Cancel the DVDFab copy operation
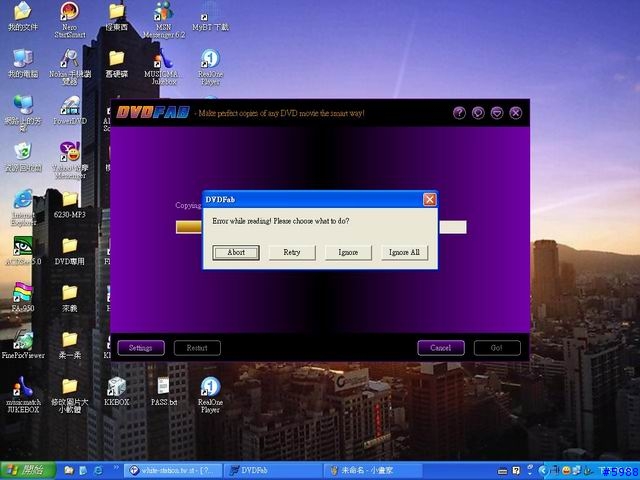This screenshot has width=640, height=480. 441,348
